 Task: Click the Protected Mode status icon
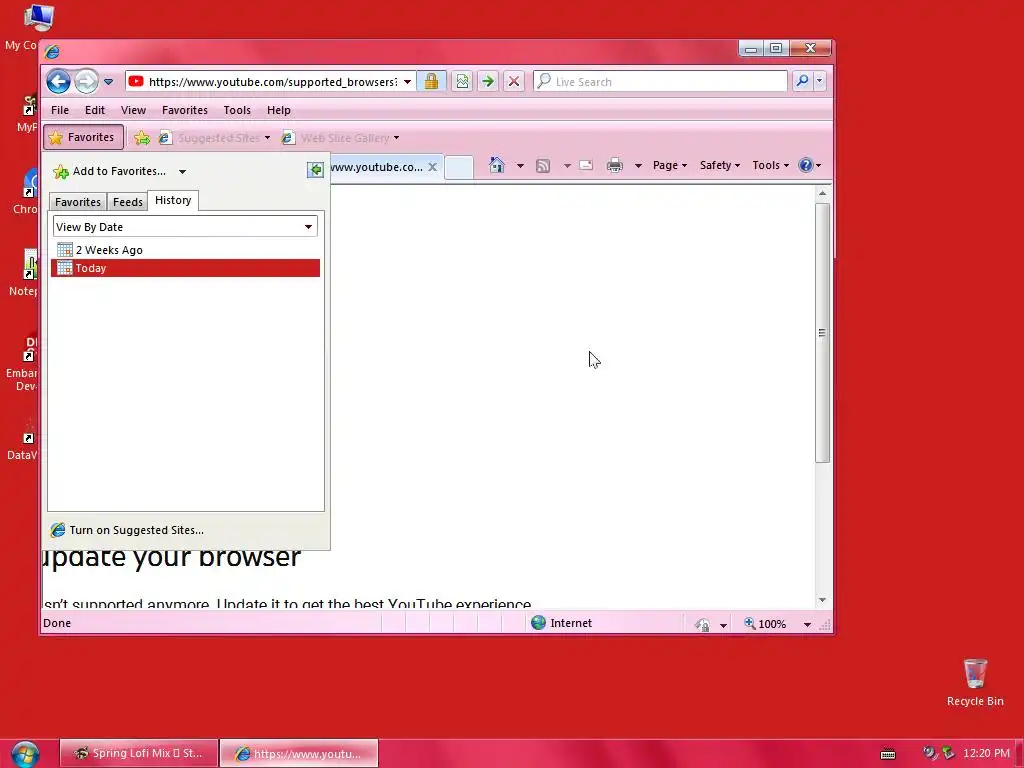(703, 624)
